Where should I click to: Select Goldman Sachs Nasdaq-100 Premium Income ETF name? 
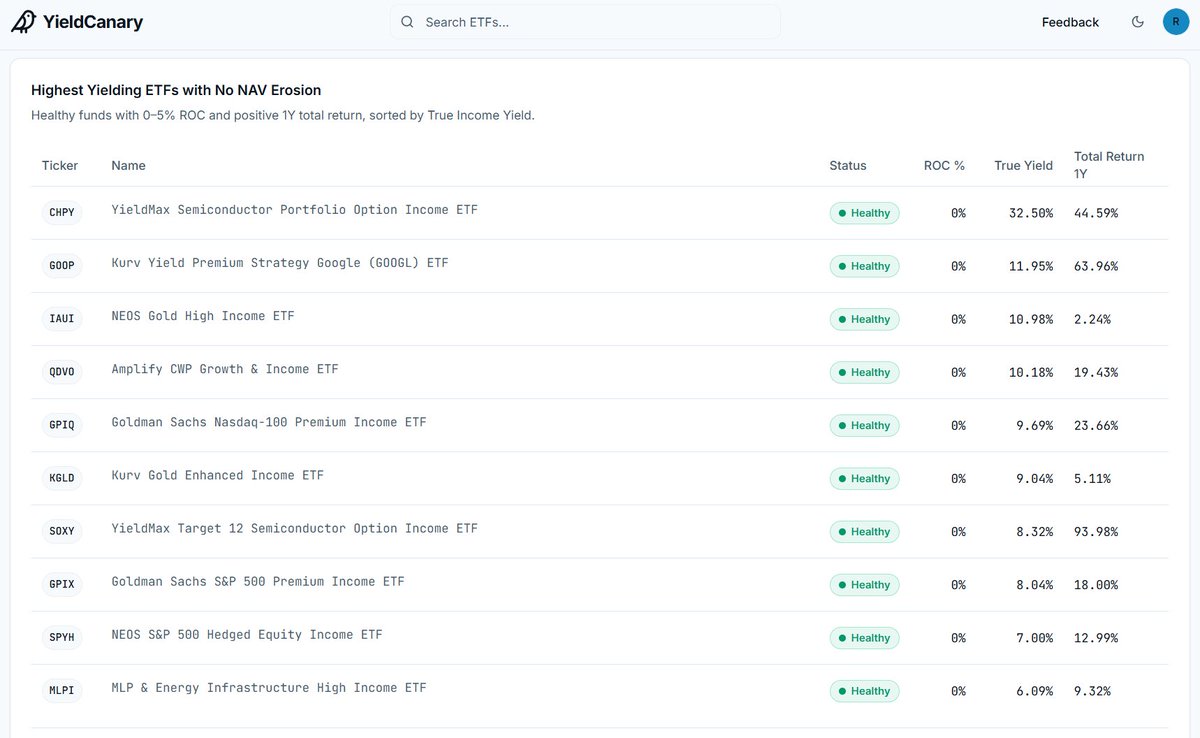coord(269,422)
